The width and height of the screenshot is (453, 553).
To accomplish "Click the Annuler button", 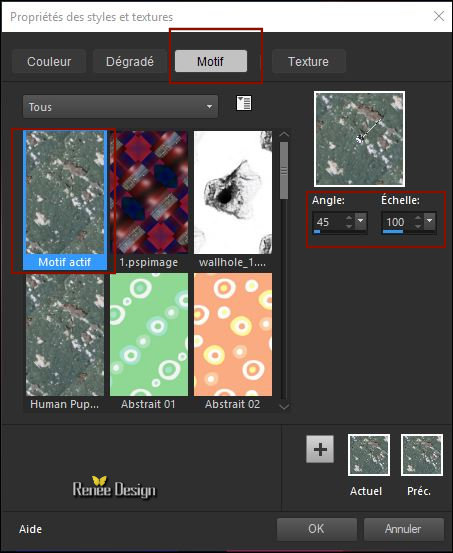I will pos(403,529).
